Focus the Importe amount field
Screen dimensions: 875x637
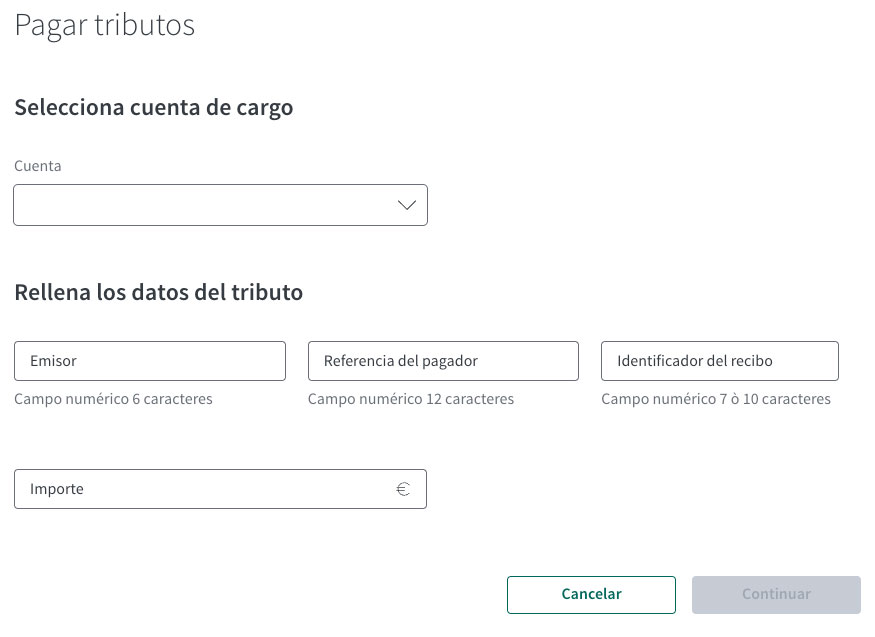(200, 488)
